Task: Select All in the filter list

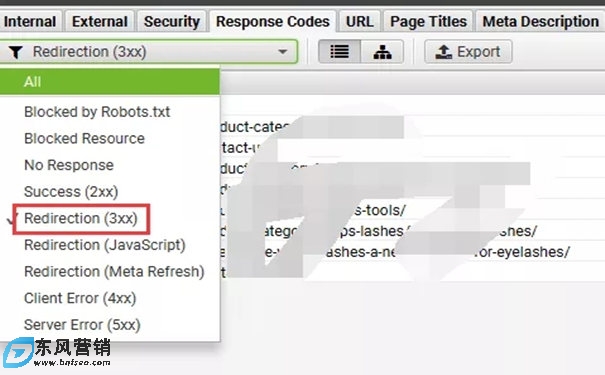Action: click(x=110, y=82)
